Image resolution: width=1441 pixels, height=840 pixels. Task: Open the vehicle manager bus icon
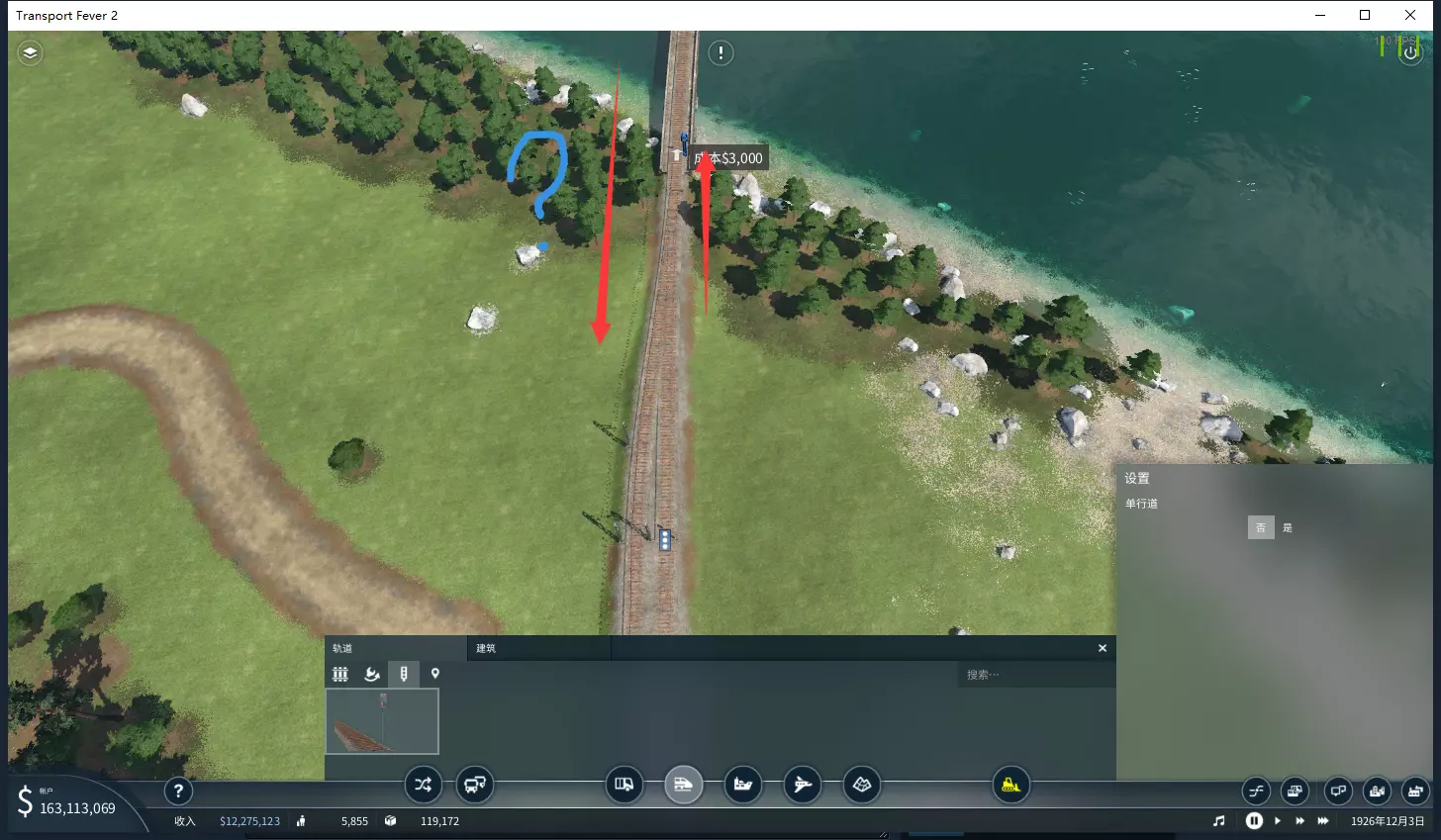474,786
